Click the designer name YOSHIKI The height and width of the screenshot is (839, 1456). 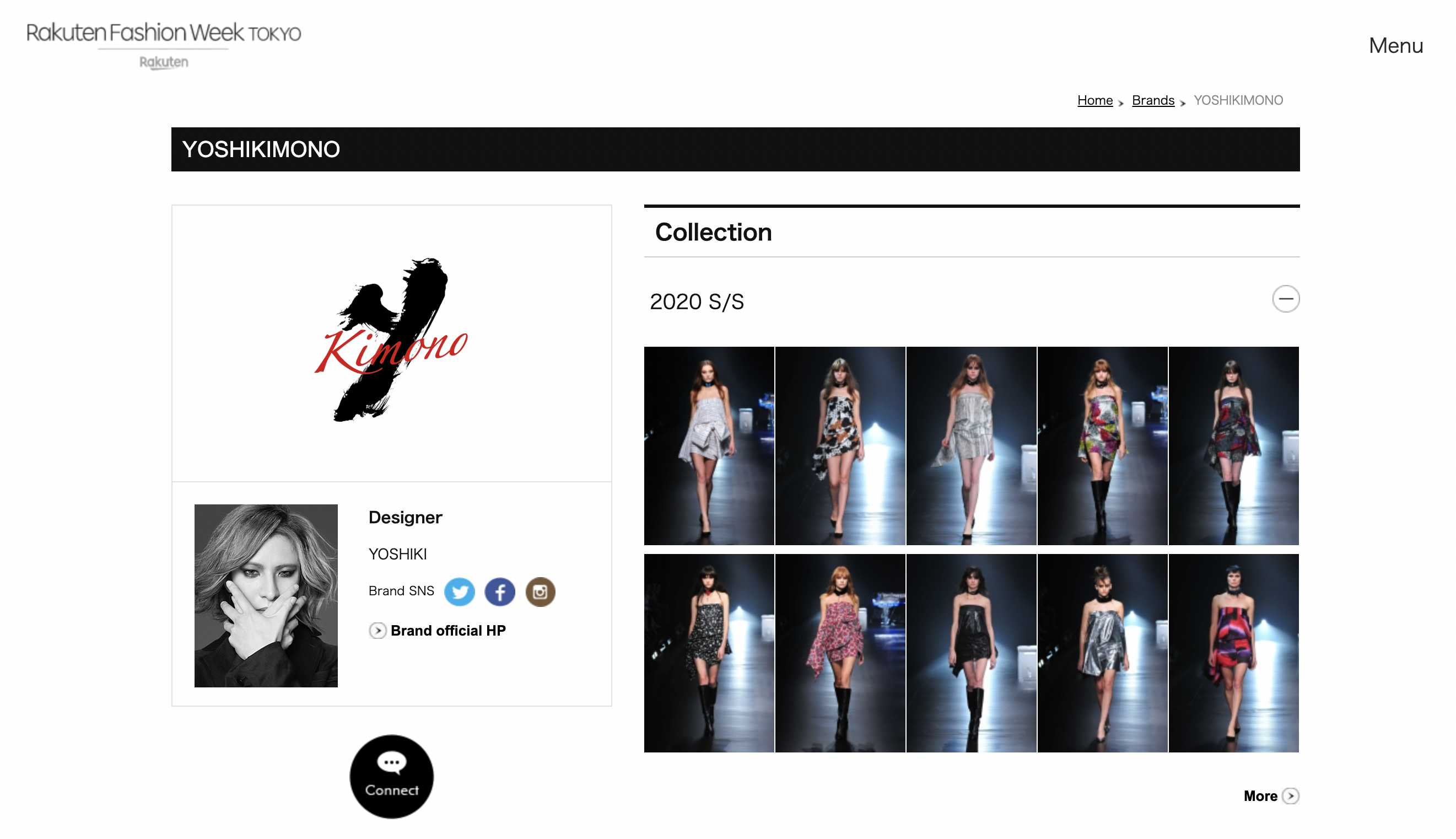coord(397,554)
